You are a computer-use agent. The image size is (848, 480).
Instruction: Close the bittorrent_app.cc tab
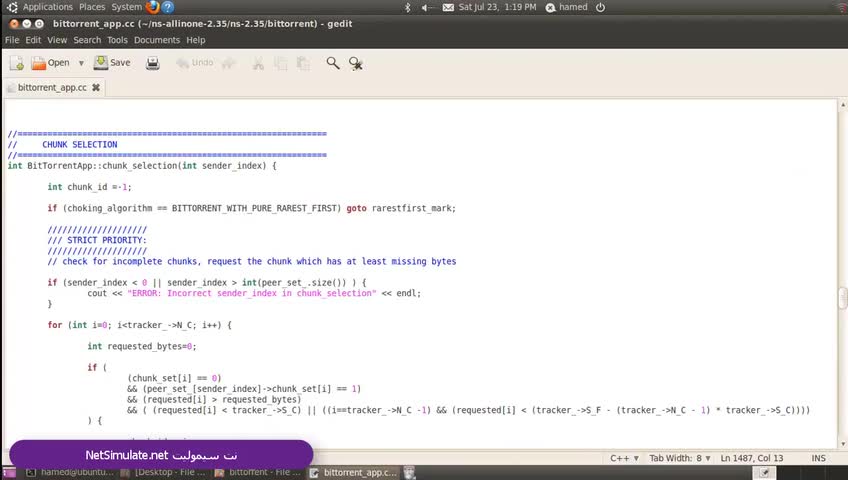(x=96, y=87)
